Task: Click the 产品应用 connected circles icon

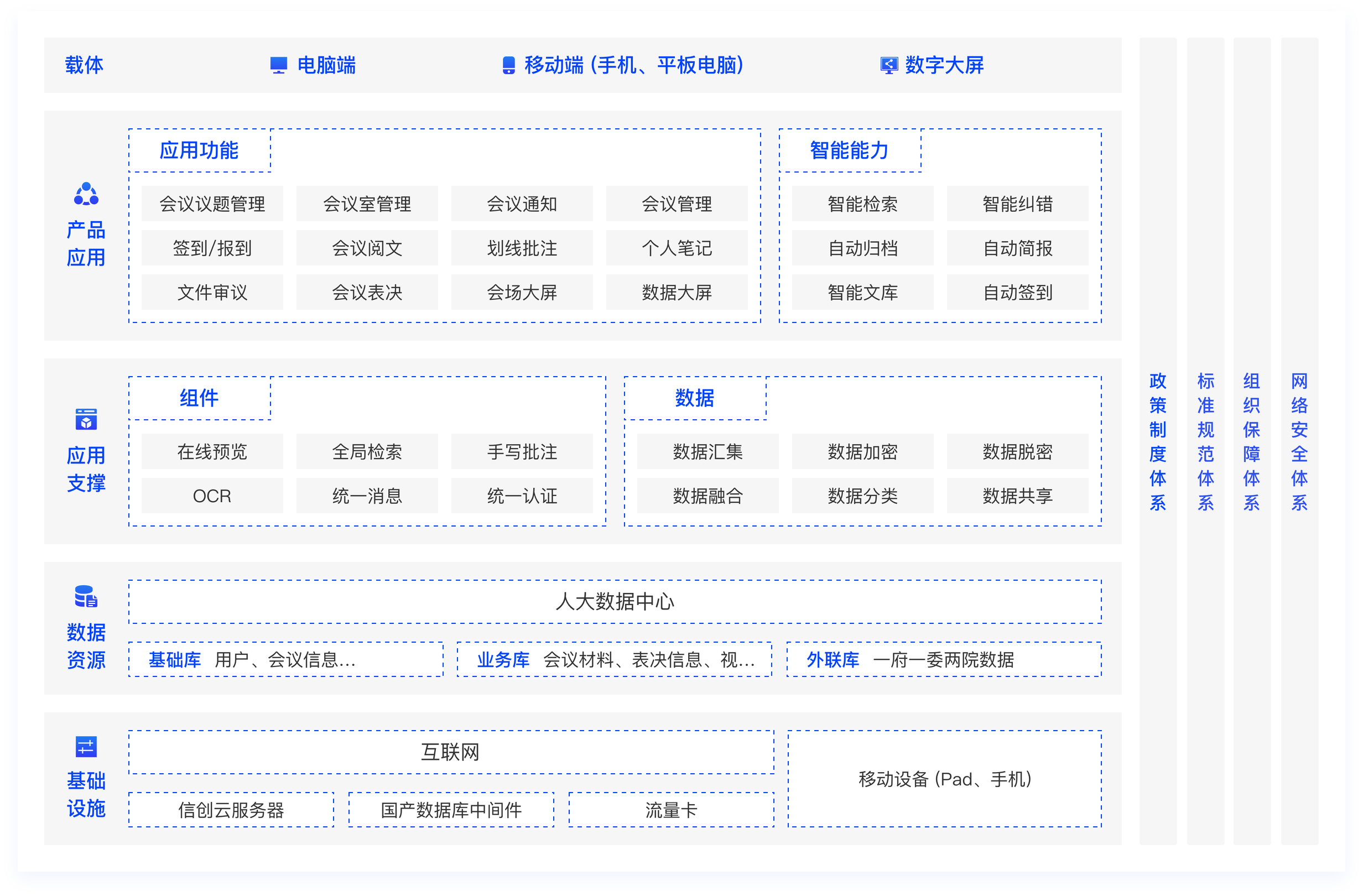Action: pos(86,195)
